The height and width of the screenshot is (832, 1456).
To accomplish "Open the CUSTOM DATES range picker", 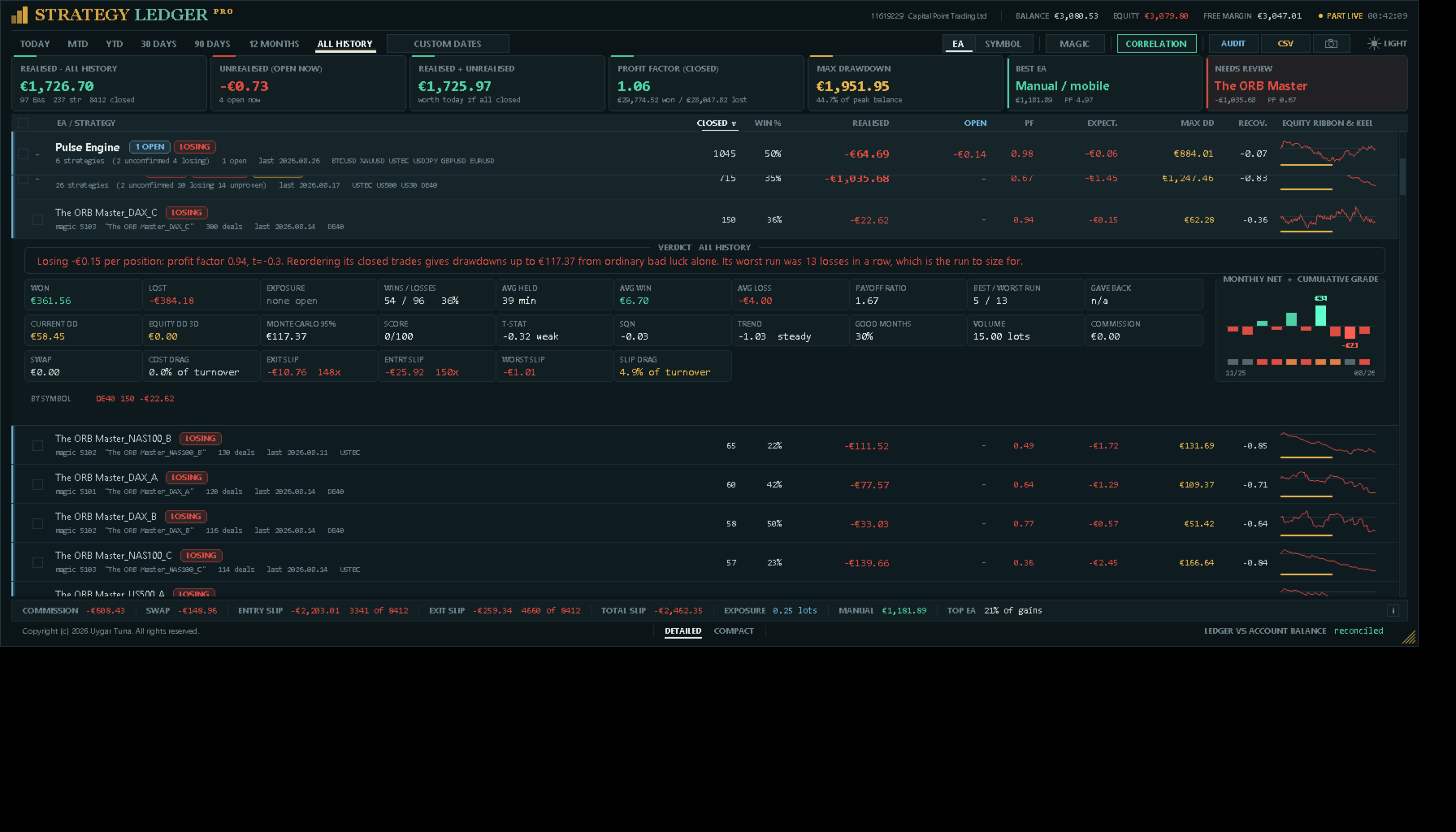I will (x=448, y=44).
